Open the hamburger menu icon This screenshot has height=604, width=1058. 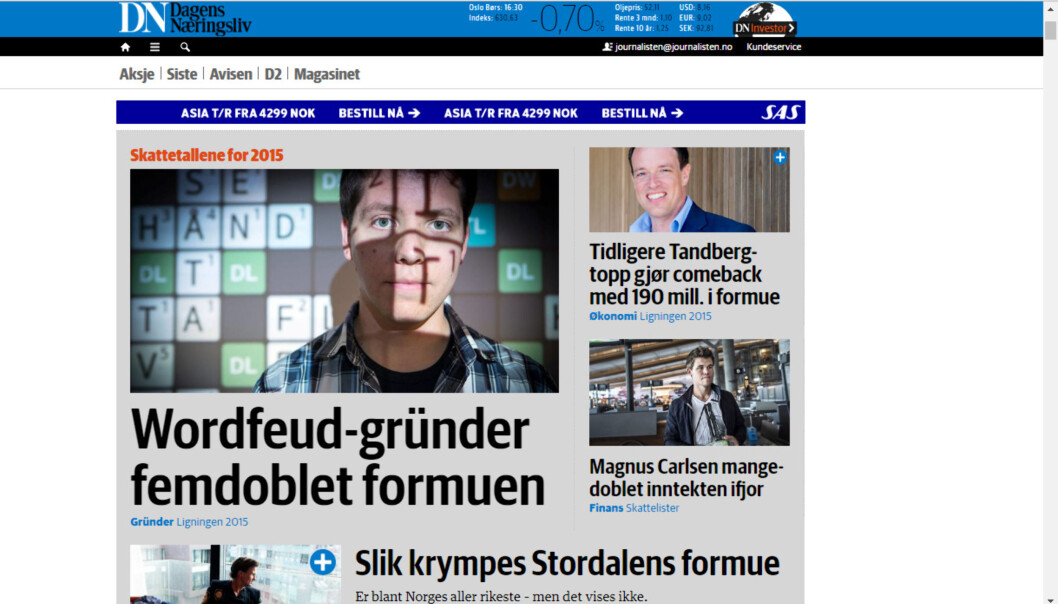(x=155, y=47)
